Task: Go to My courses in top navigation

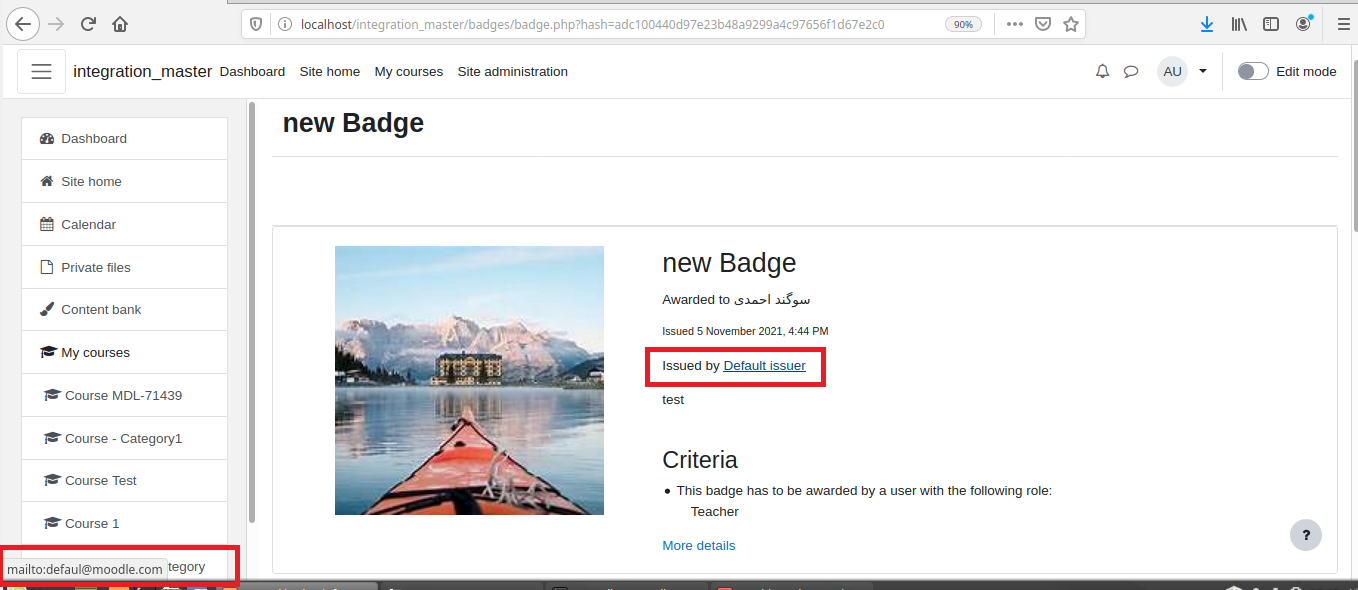Action: pyautogui.click(x=409, y=72)
